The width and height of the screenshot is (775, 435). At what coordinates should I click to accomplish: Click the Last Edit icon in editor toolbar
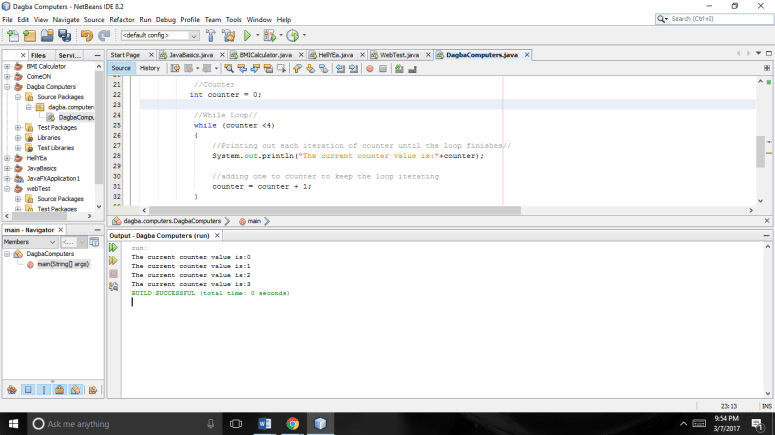point(175,69)
